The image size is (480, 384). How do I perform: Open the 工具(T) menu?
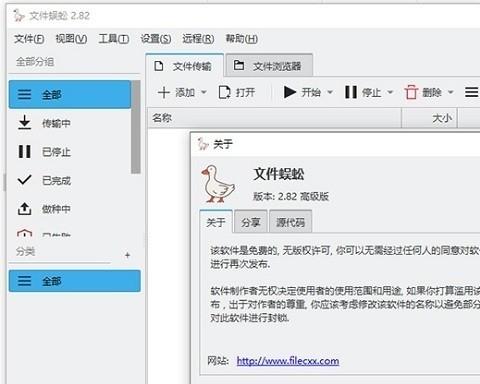pos(114,39)
